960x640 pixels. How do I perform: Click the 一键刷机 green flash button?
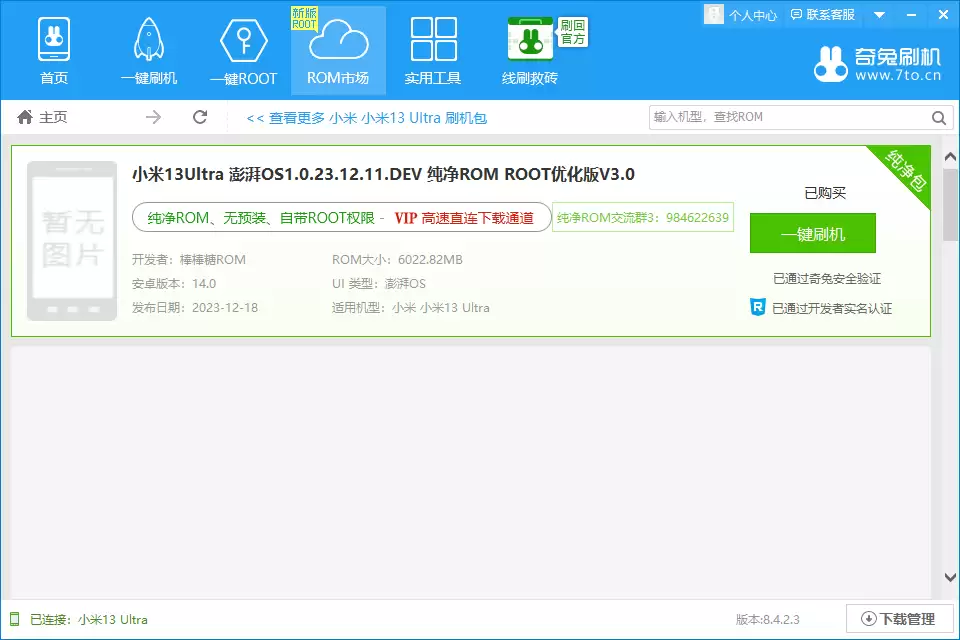(812, 232)
